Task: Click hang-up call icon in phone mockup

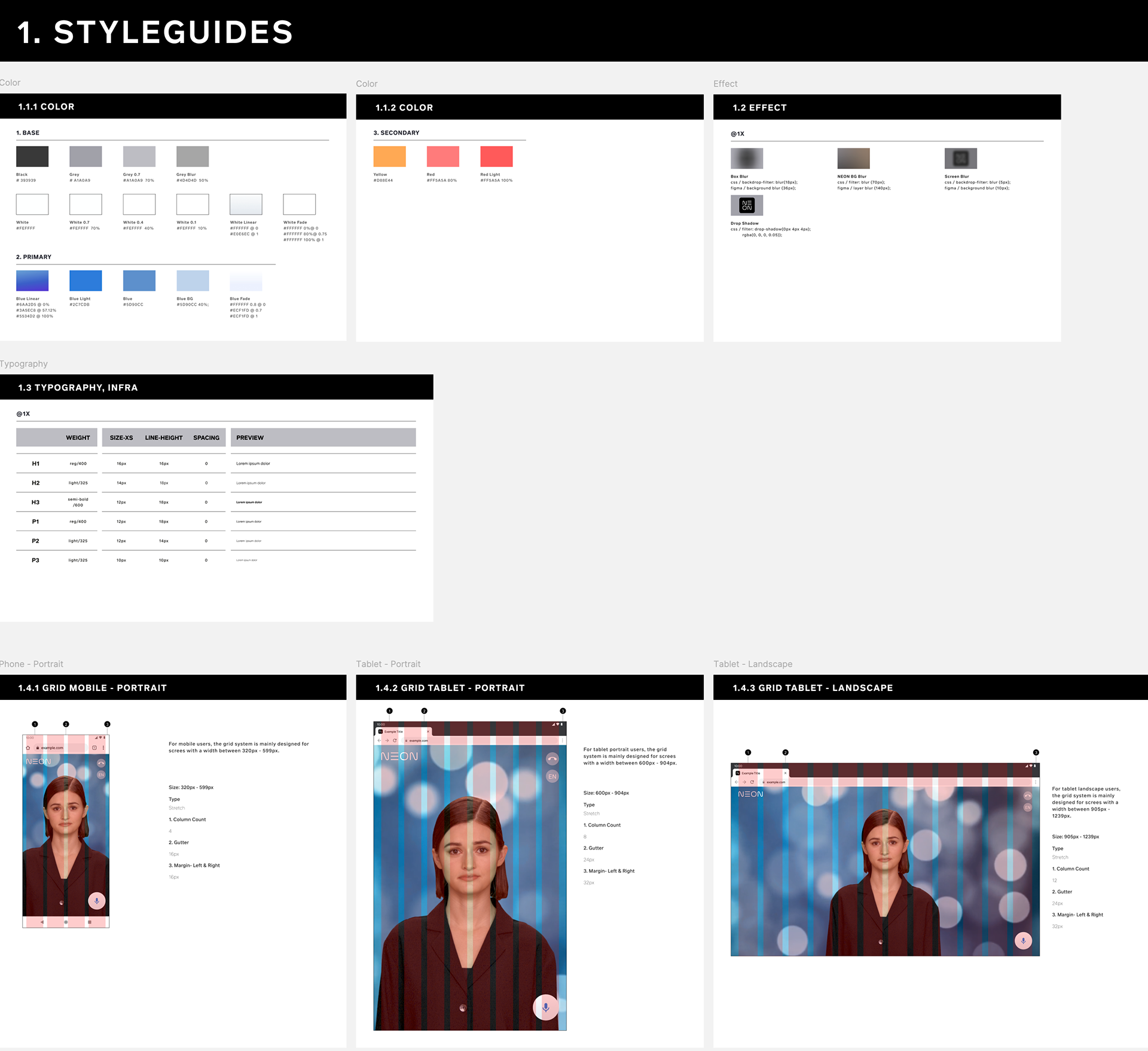Action: (101, 763)
